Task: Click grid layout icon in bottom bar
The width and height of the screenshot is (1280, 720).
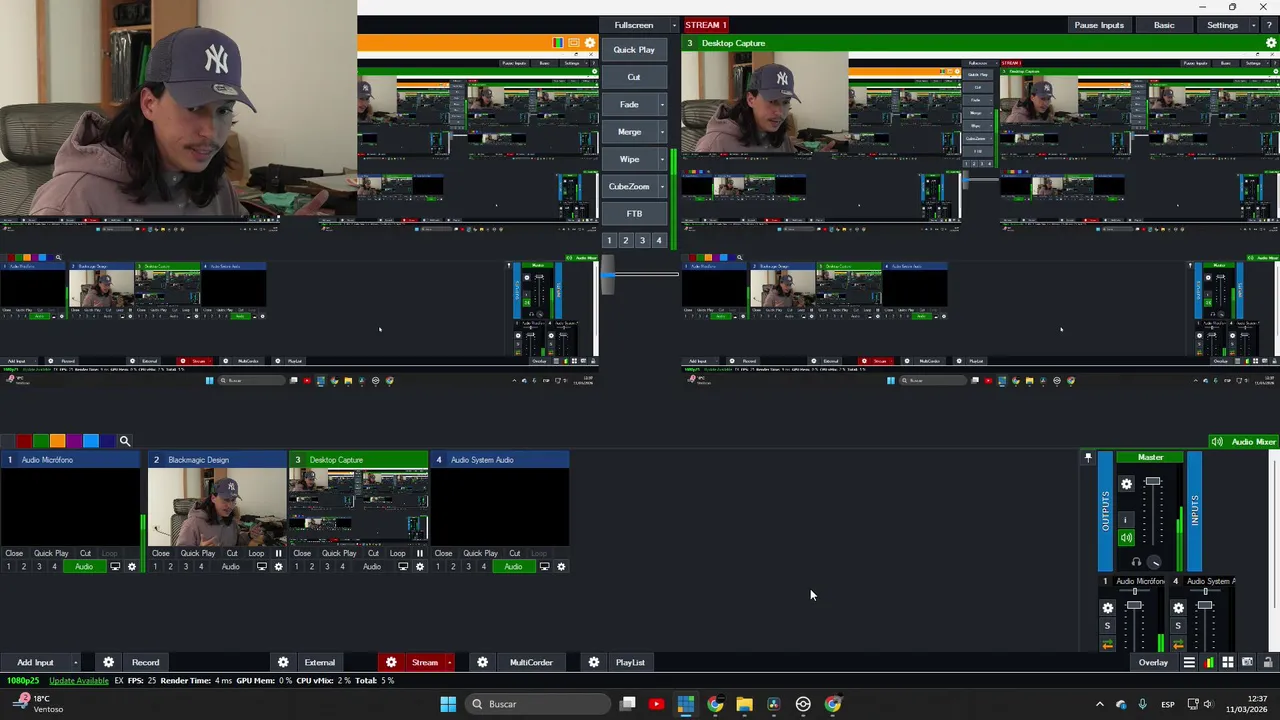Action: point(1228,662)
